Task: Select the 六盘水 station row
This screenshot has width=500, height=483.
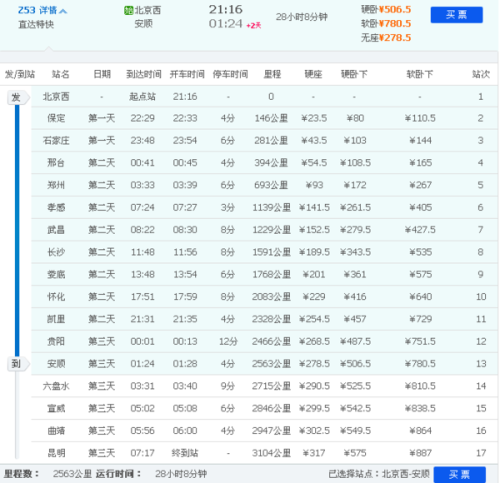Action: tap(264, 386)
